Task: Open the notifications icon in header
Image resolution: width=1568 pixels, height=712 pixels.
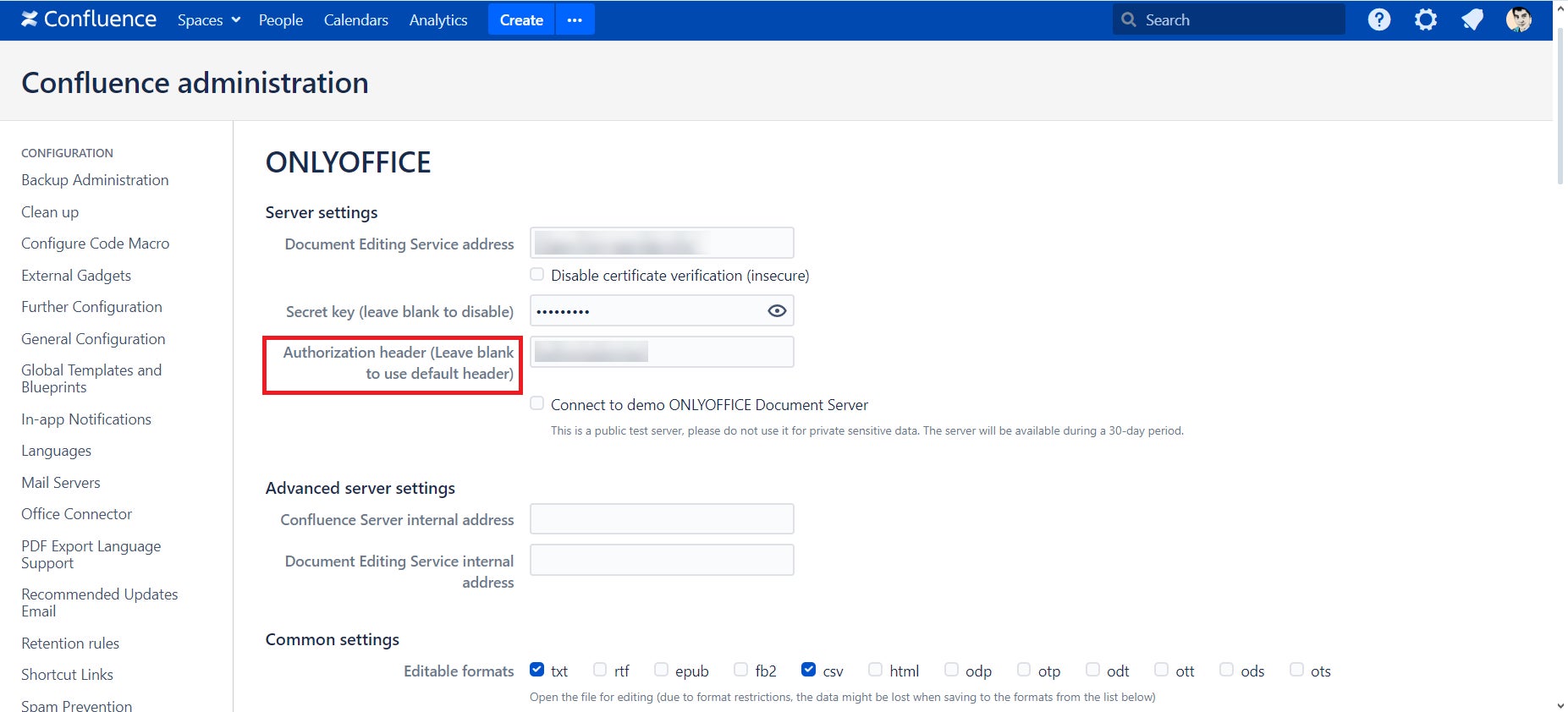Action: point(1472,19)
